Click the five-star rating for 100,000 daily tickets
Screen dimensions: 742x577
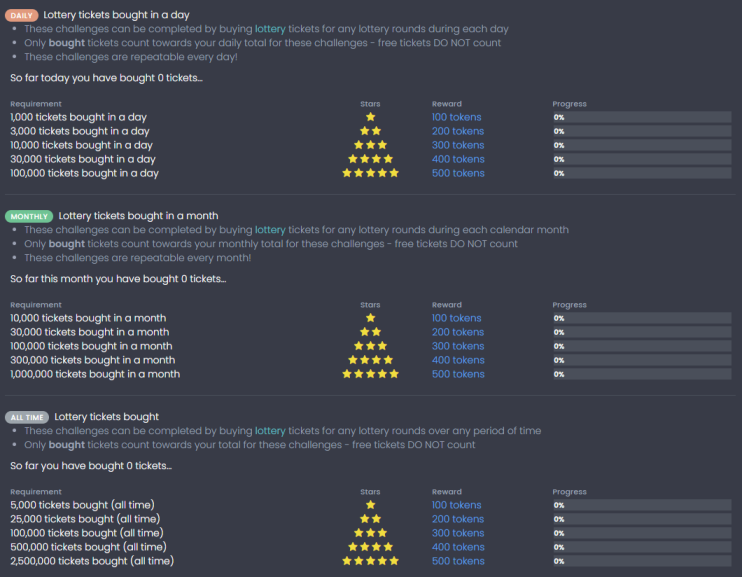[x=371, y=173]
